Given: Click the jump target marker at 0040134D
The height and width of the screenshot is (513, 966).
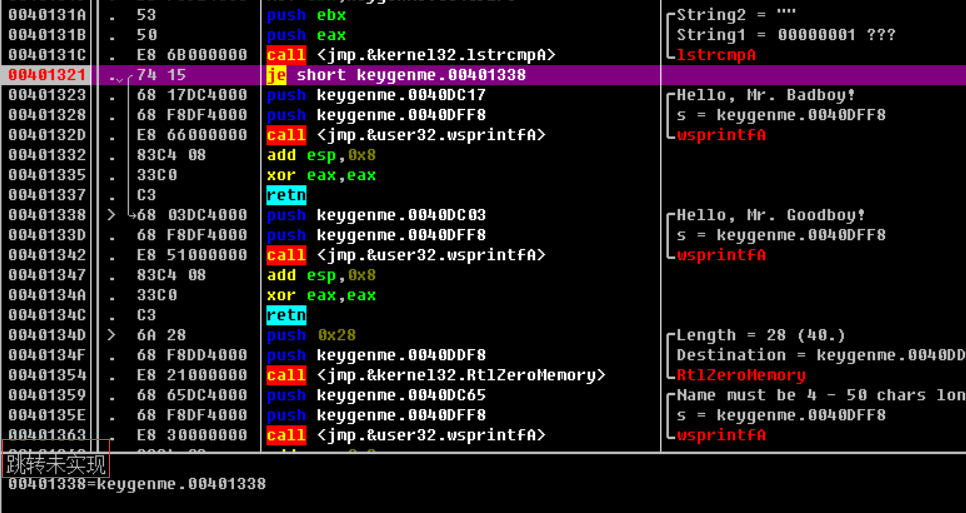Looking at the screenshot, I should (111, 335).
